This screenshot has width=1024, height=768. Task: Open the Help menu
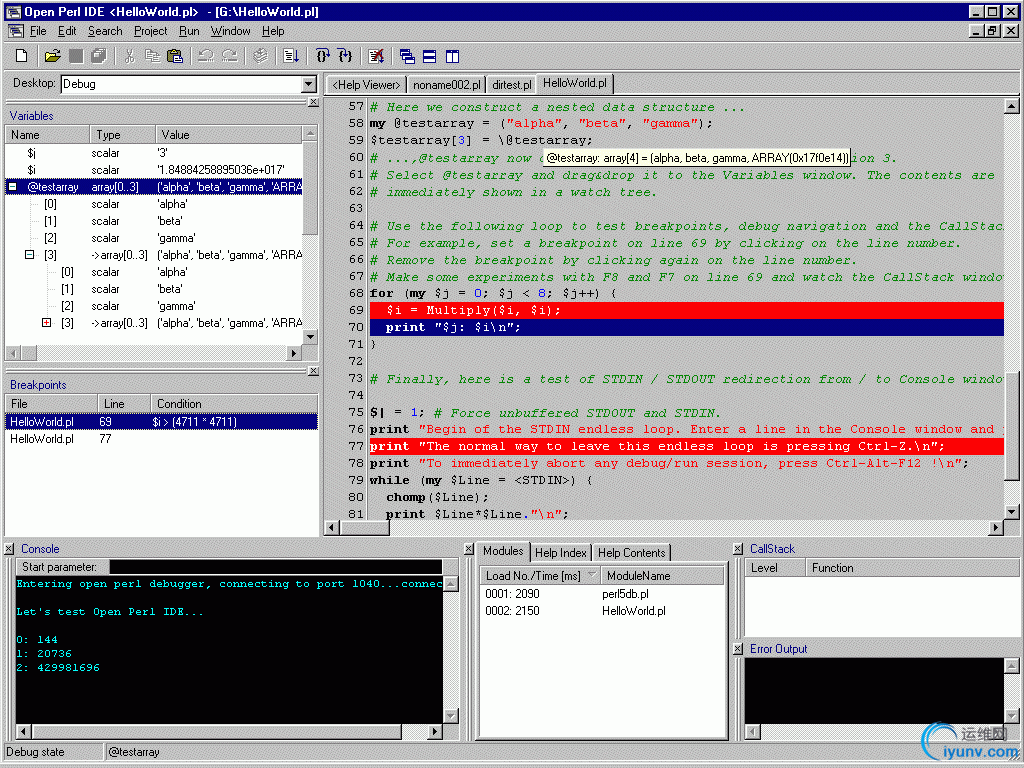tap(273, 31)
